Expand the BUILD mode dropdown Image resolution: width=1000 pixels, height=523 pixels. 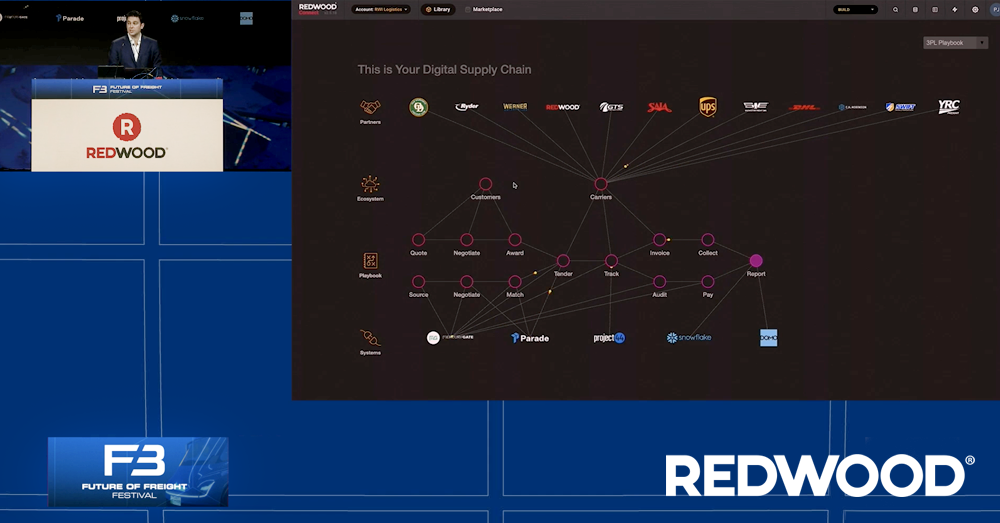[x=855, y=9]
